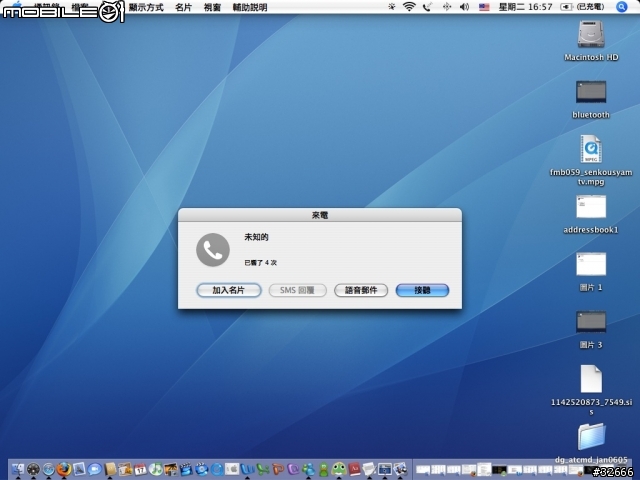Click the gray phone icon in call dialog
This screenshot has width=640, height=480.
tap(213, 250)
